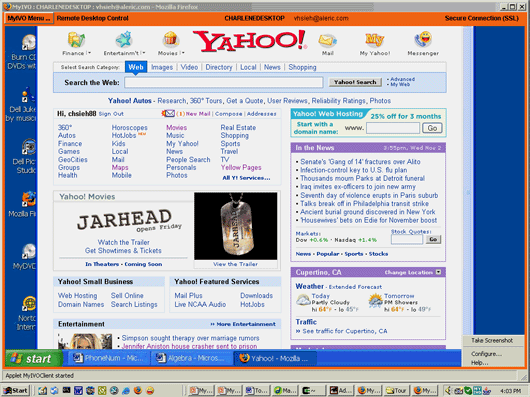Viewport: 530px width, 397px height.
Task: Click the Yahoo! Search button
Action: coord(355,82)
